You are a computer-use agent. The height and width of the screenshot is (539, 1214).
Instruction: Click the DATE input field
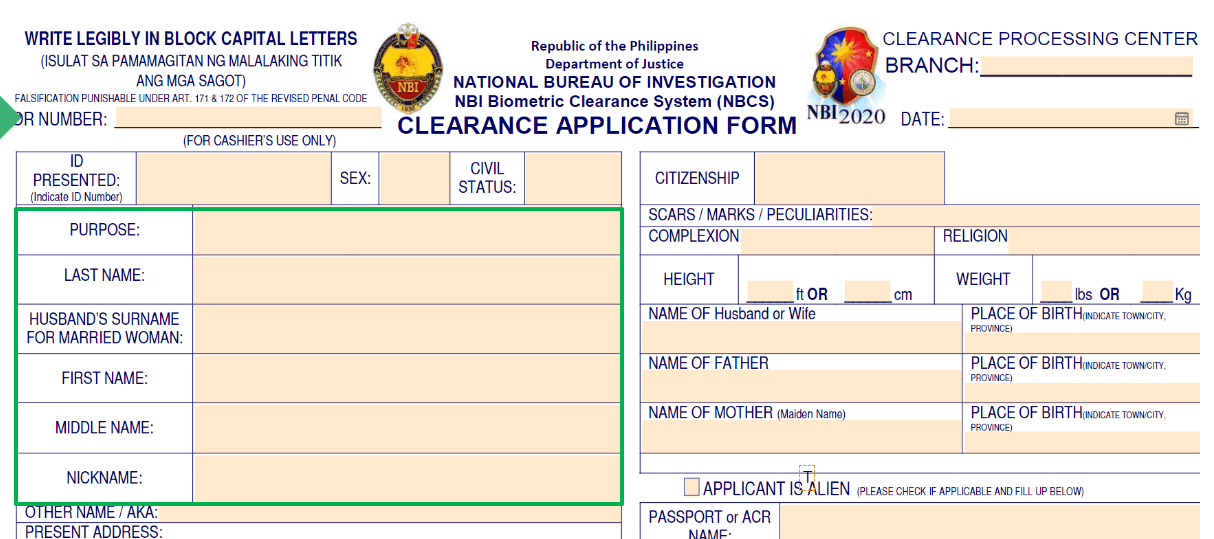1071,119
